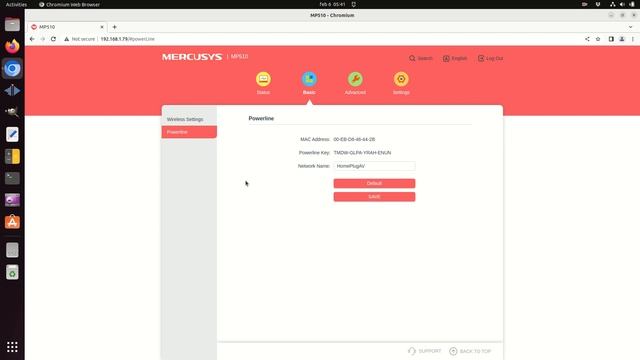Click the Save button
This screenshot has height=360, width=640.
[374, 197]
